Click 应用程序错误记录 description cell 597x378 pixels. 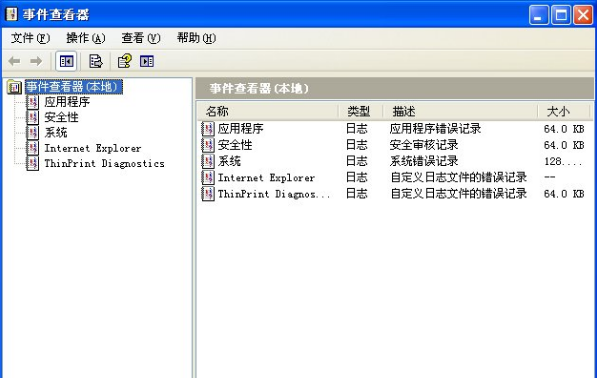click(435, 129)
